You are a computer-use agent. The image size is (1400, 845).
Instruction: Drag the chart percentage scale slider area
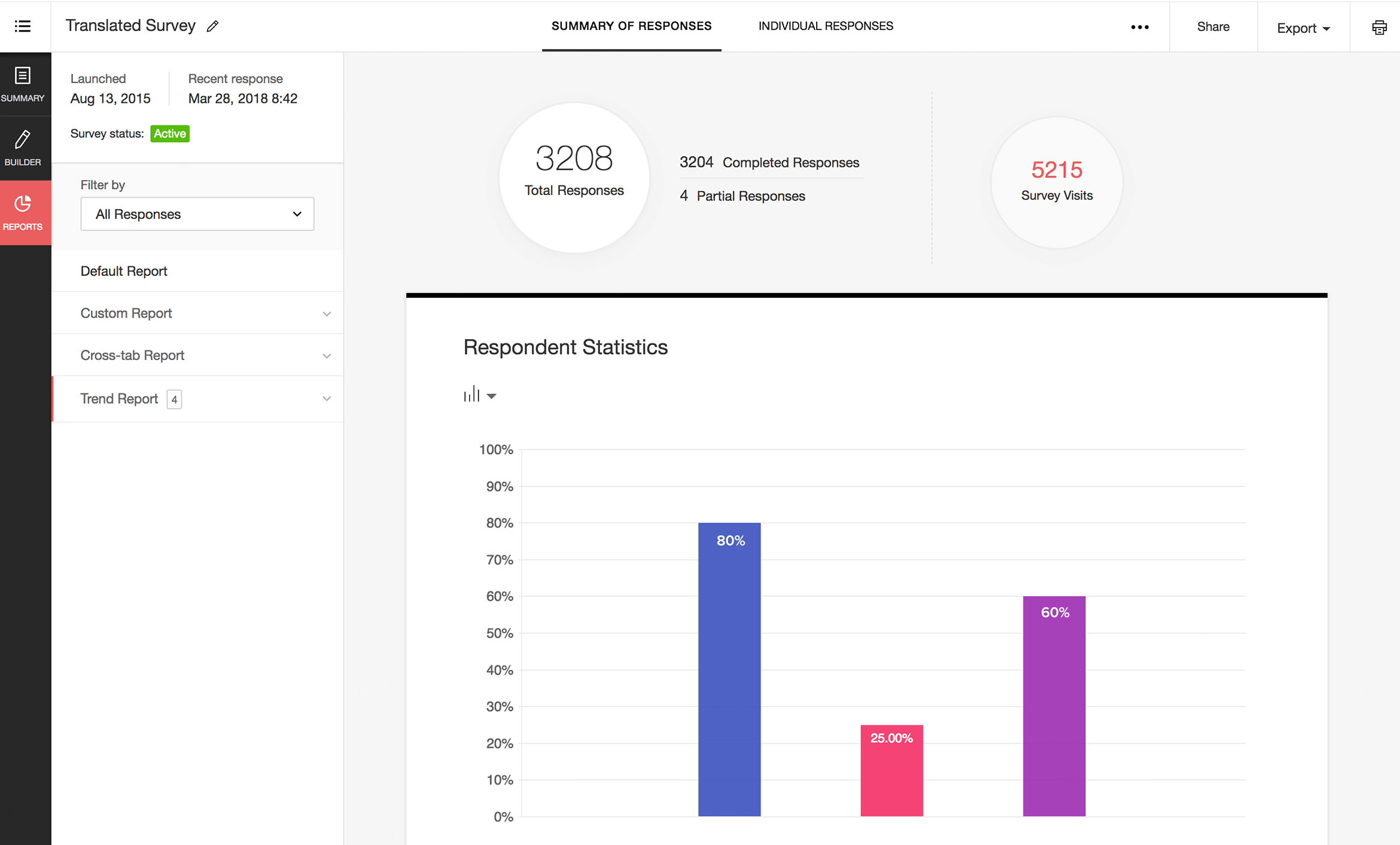[x=498, y=631]
